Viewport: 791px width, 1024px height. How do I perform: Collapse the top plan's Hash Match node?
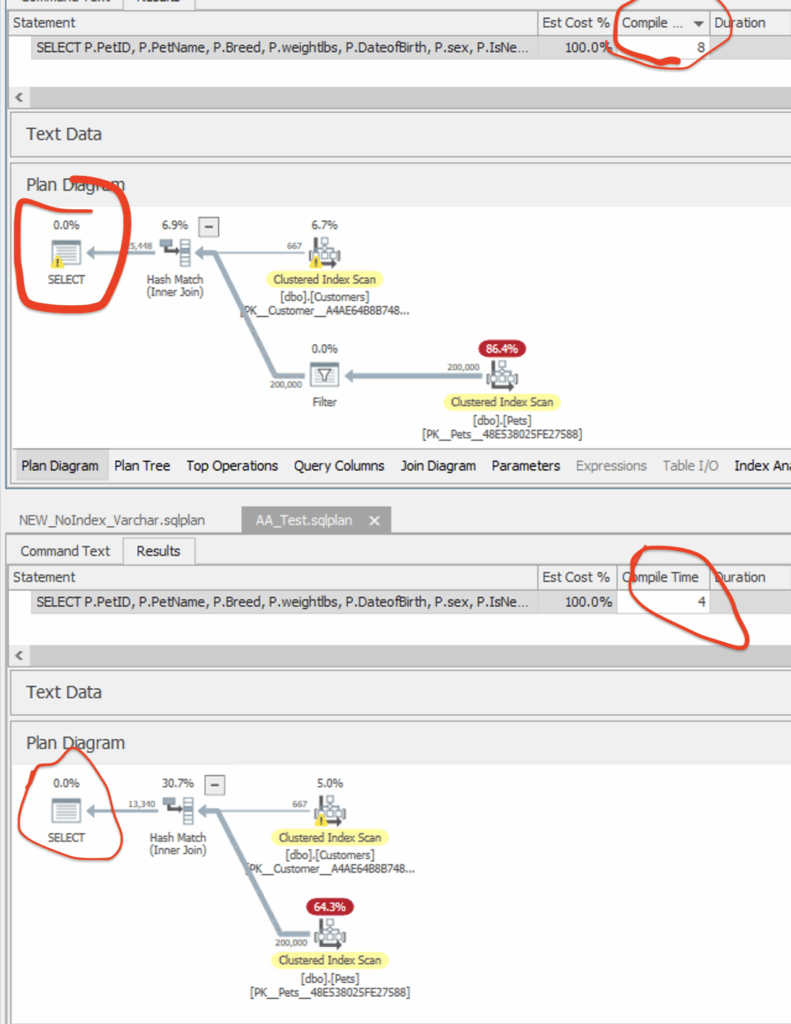tap(209, 226)
